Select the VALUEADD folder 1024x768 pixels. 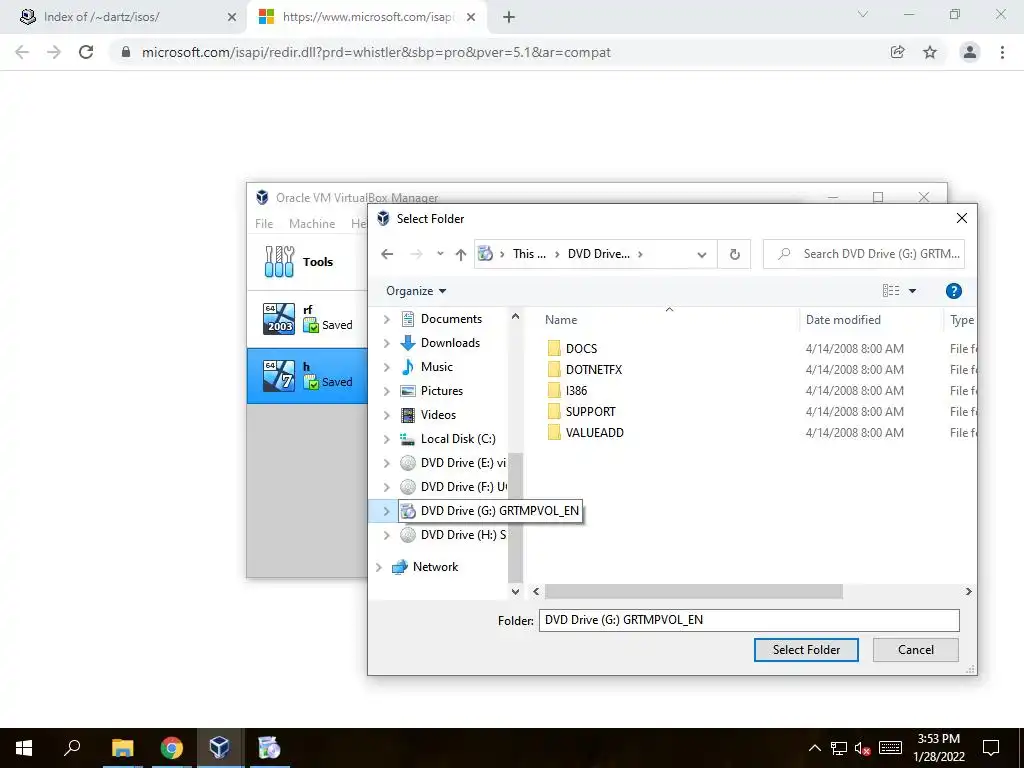pyautogui.click(x=594, y=432)
